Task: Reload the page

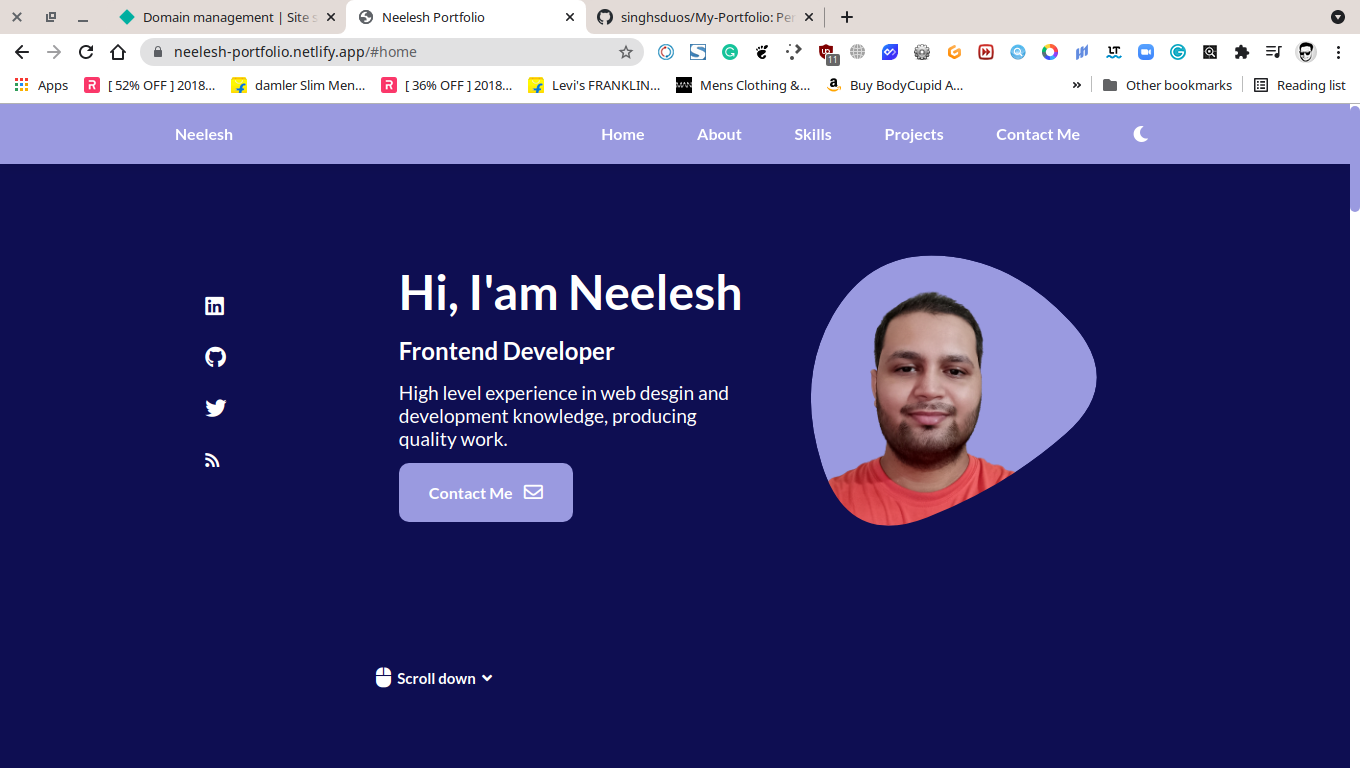Action: [x=86, y=52]
